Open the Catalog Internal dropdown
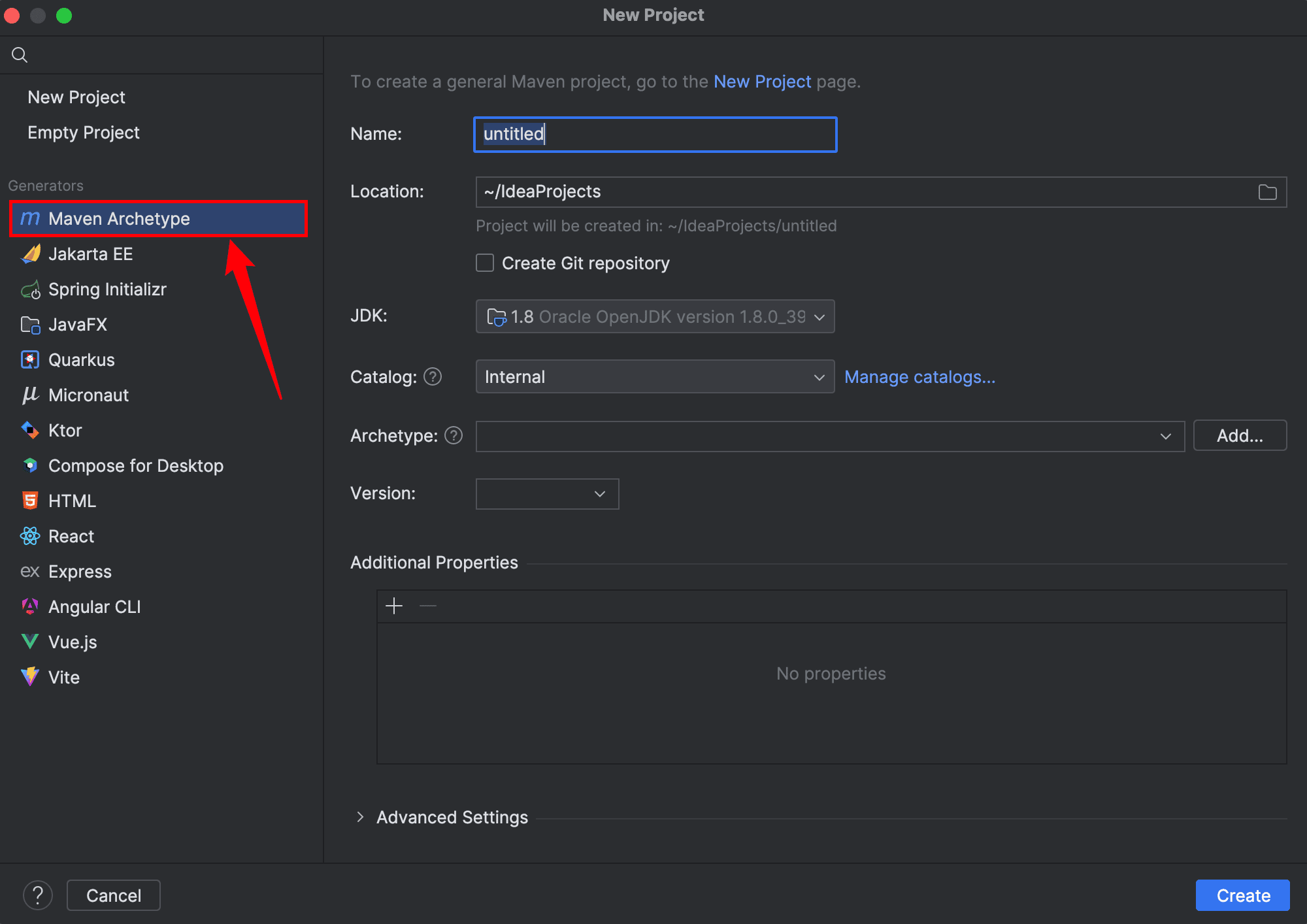This screenshot has width=1307, height=924. pyautogui.click(x=655, y=377)
